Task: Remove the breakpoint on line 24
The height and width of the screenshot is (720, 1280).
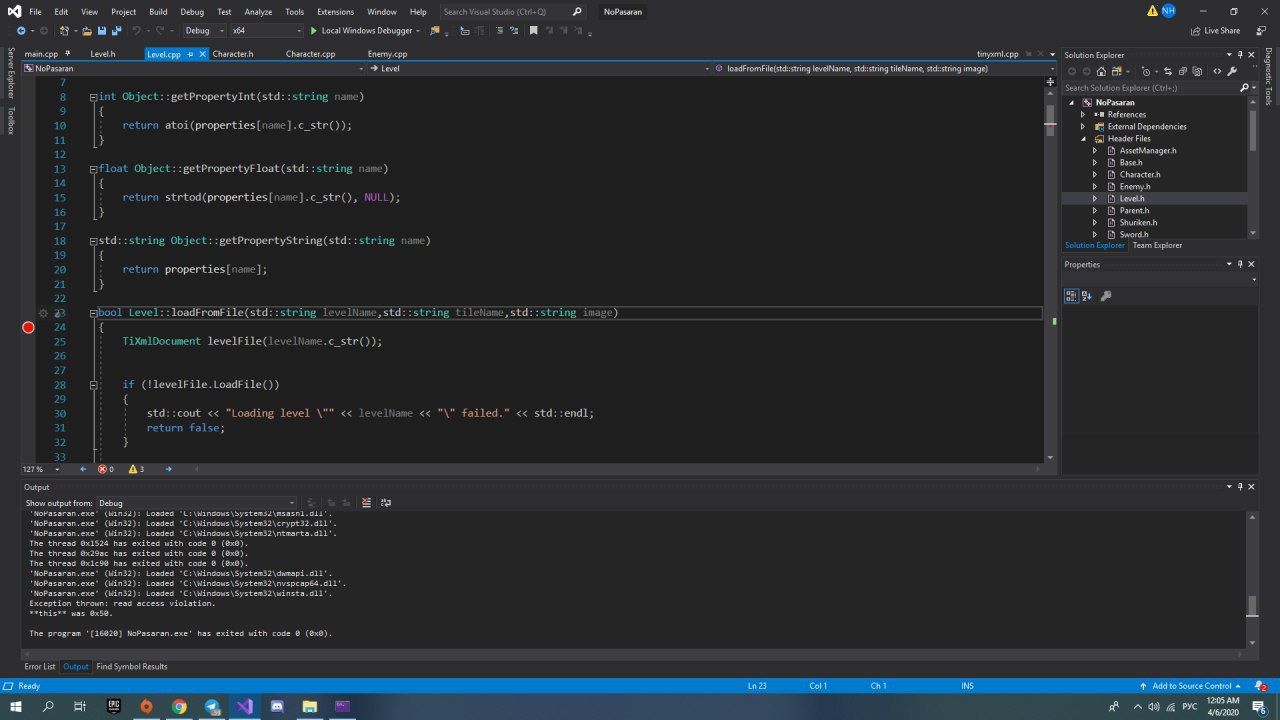Action: (28, 327)
